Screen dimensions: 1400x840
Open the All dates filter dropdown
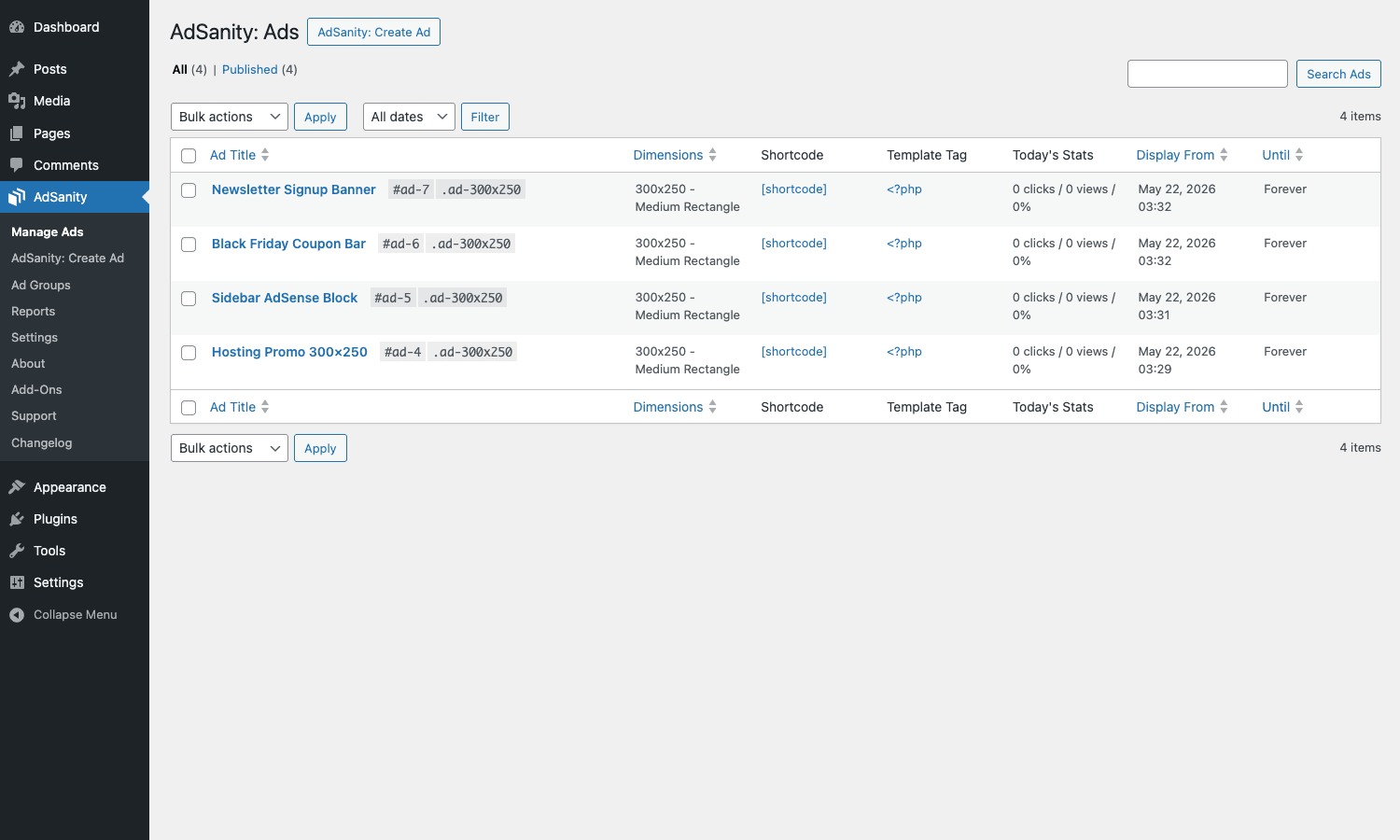tap(409, 117)
